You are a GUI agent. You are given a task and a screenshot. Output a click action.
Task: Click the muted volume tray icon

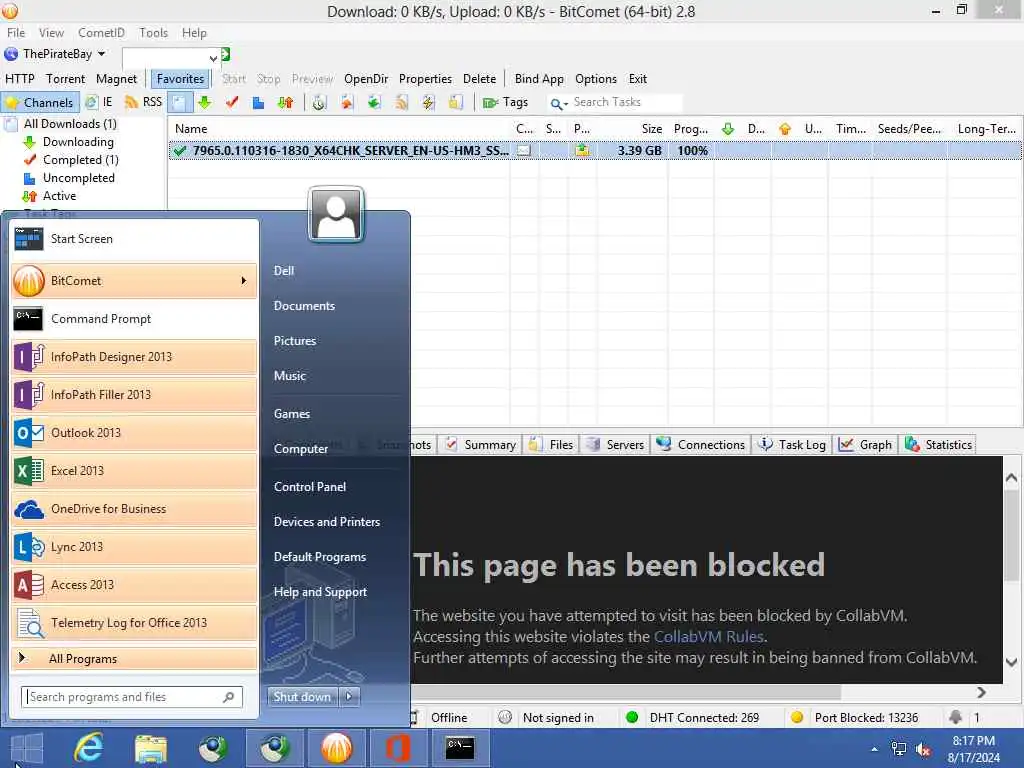(x=923, y=750)
